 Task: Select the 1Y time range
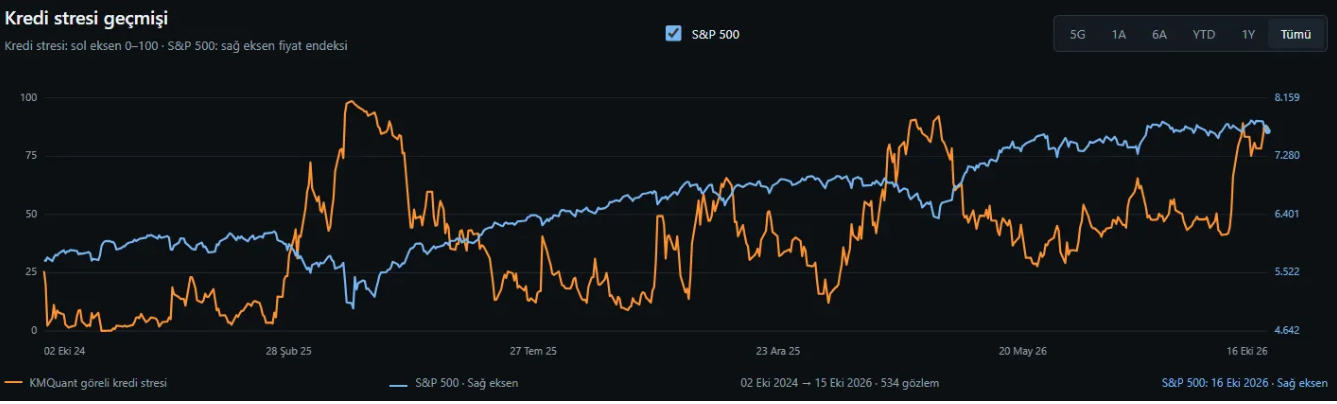1248,34
